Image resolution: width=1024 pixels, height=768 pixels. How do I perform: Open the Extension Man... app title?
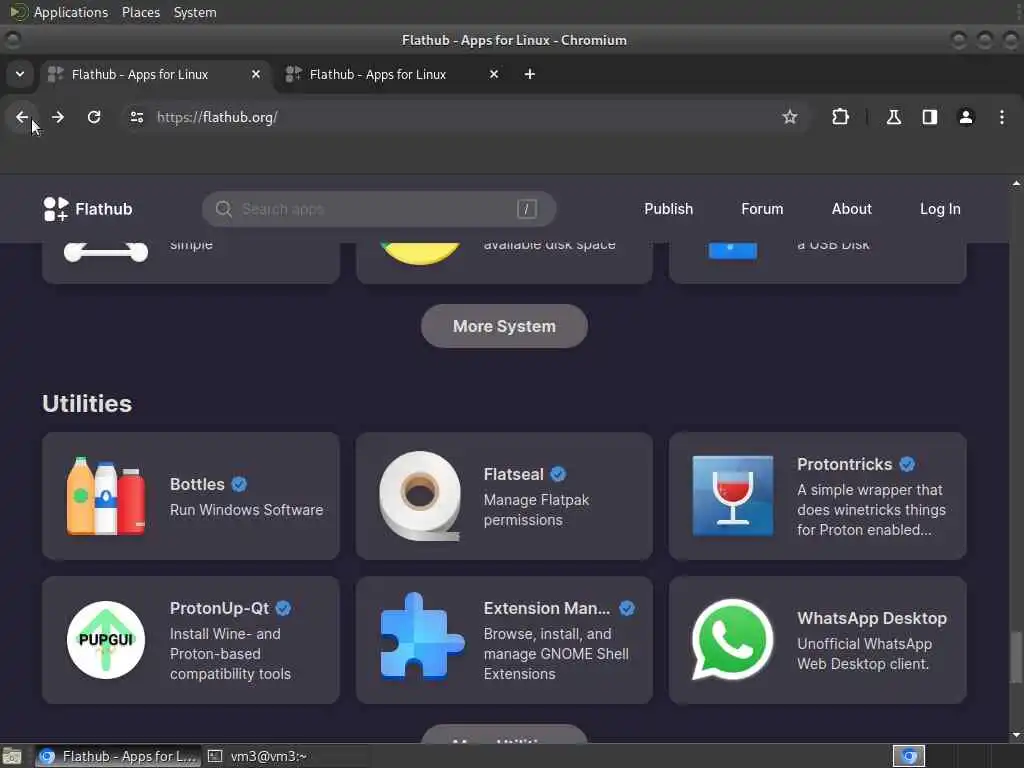[547, 608]
